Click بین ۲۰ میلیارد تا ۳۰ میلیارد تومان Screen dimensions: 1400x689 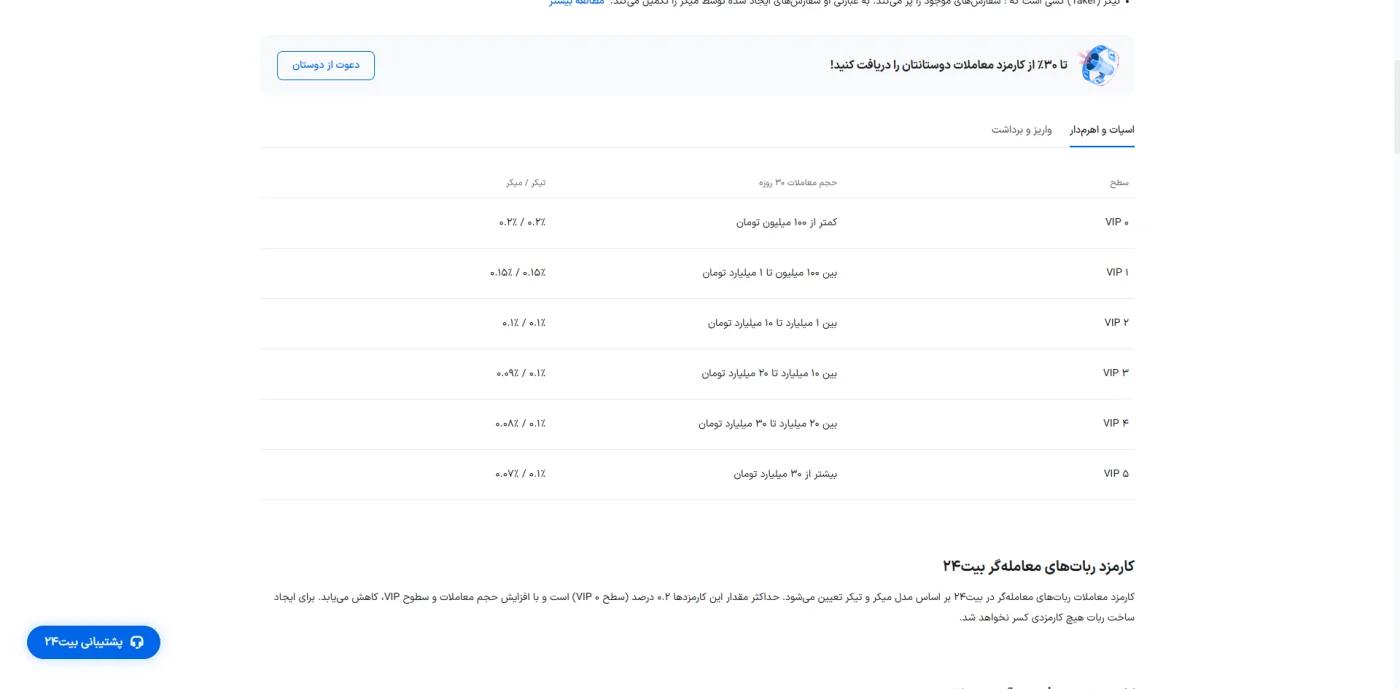point(768,423)
